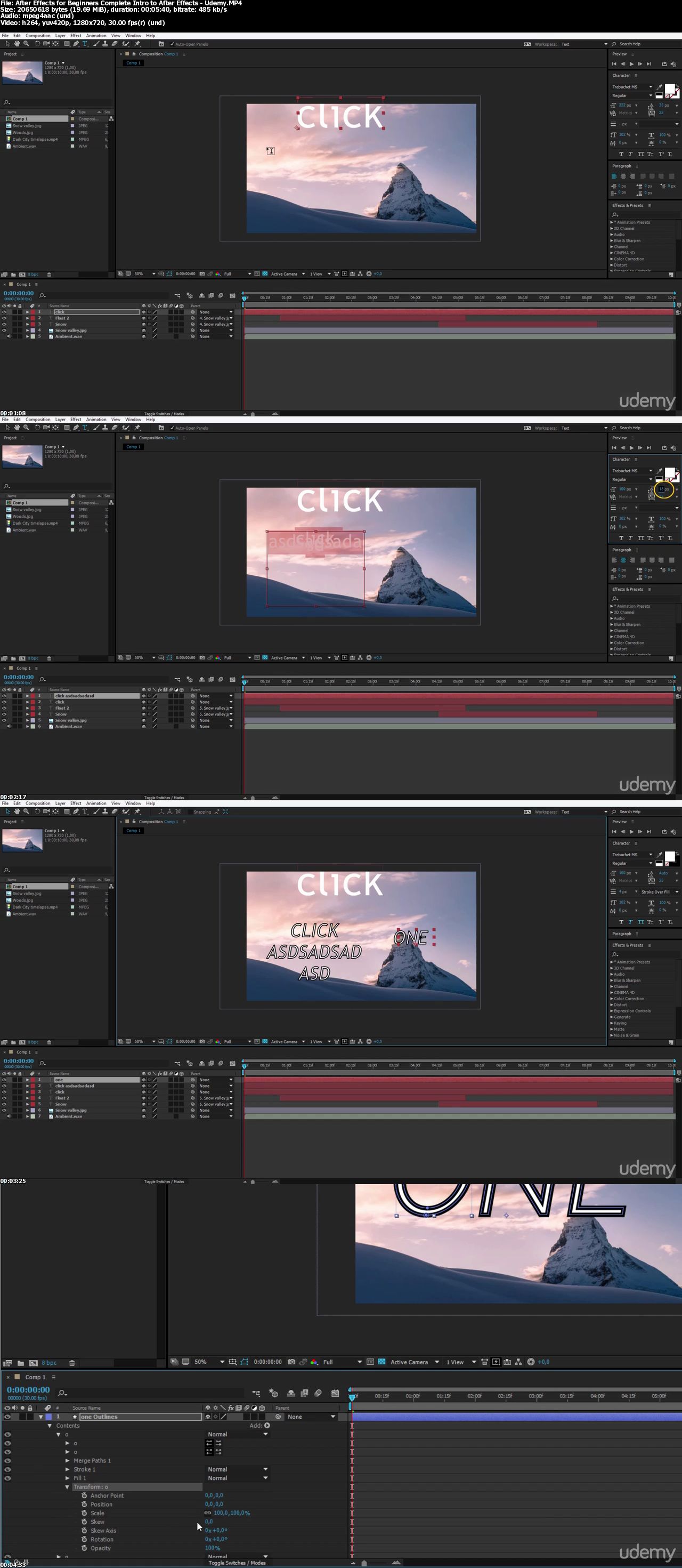Screen dimensions: 682x1568
Task: Click reset exposure icon beside +0,0 in 00:04:33 frame
Action: point(531,1362)
